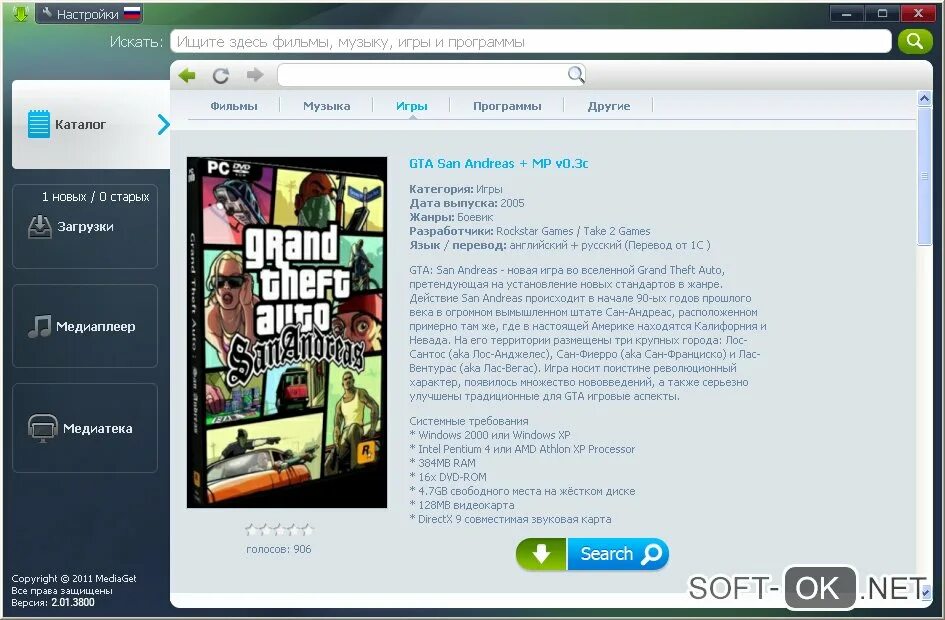Viewport: 945px width, 620px height.
Task: Open the Настройки settings button
Action: pyautogui.click(x=89, y=14)
